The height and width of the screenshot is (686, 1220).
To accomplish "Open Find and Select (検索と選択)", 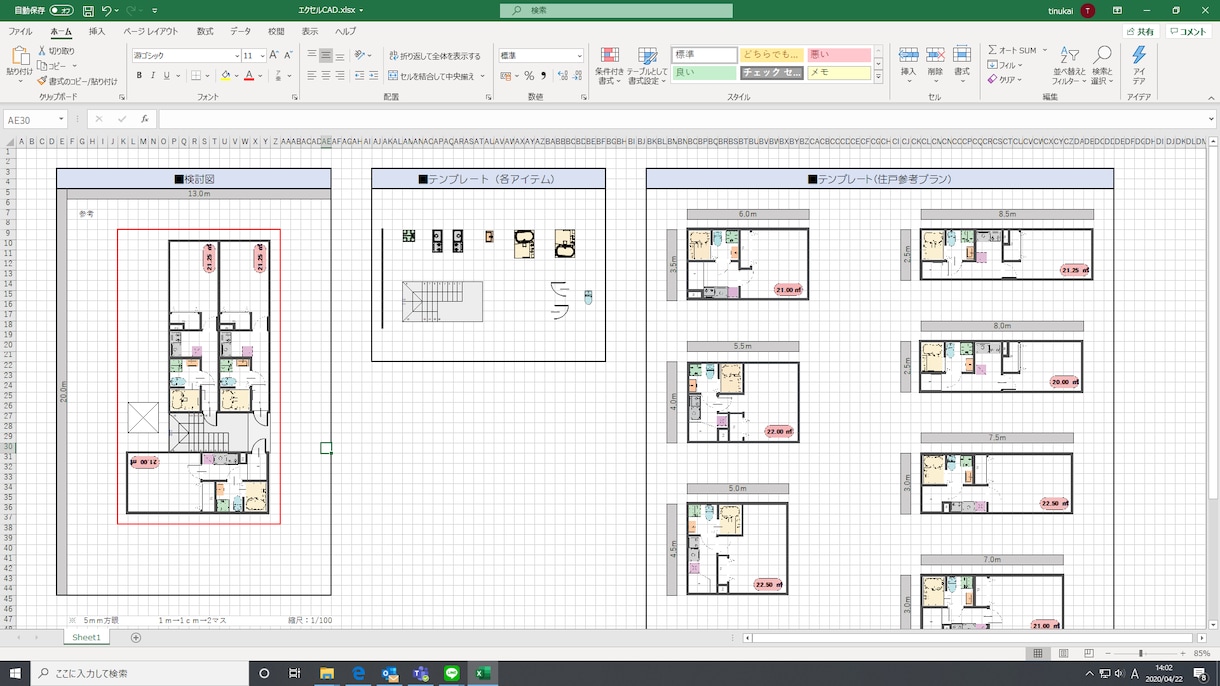I will 1102,65.
